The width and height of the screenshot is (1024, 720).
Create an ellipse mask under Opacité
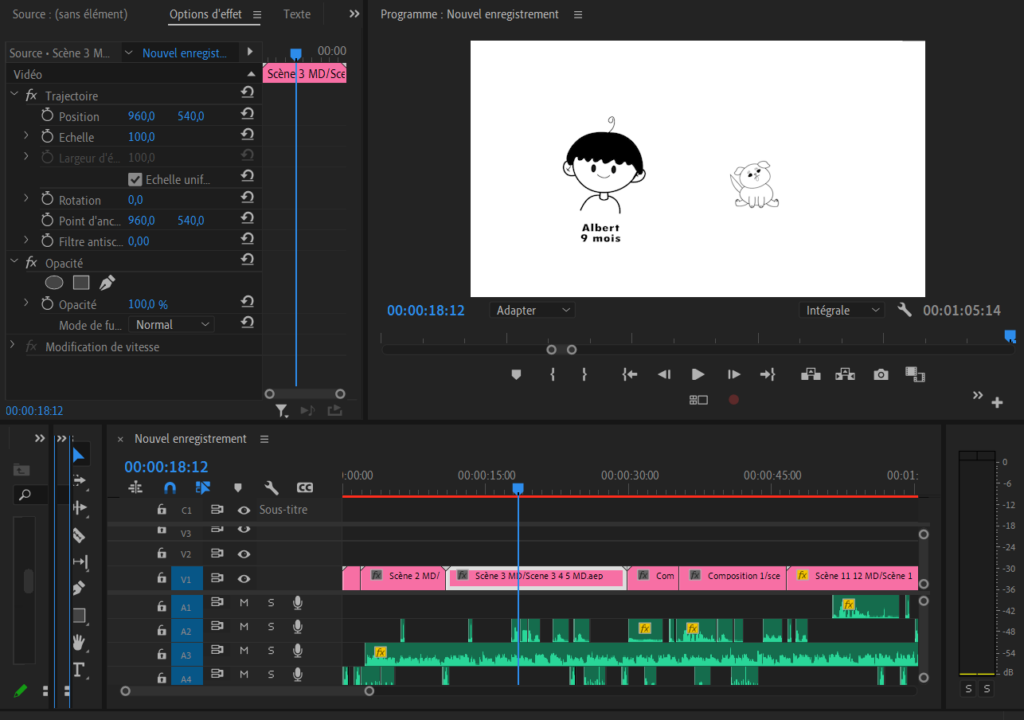click(54, 283)
